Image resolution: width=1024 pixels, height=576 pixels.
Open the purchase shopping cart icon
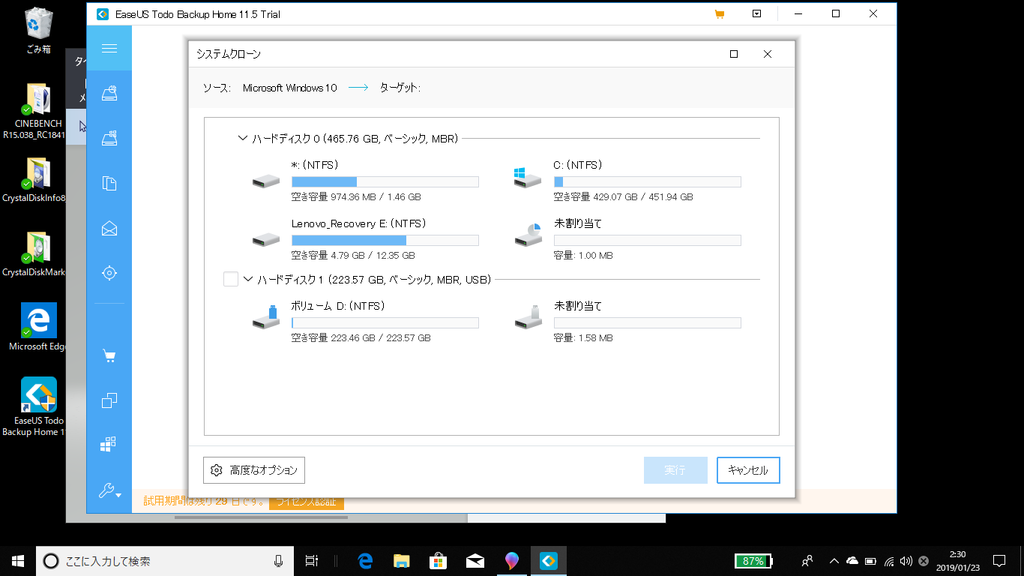click(109, 355)
